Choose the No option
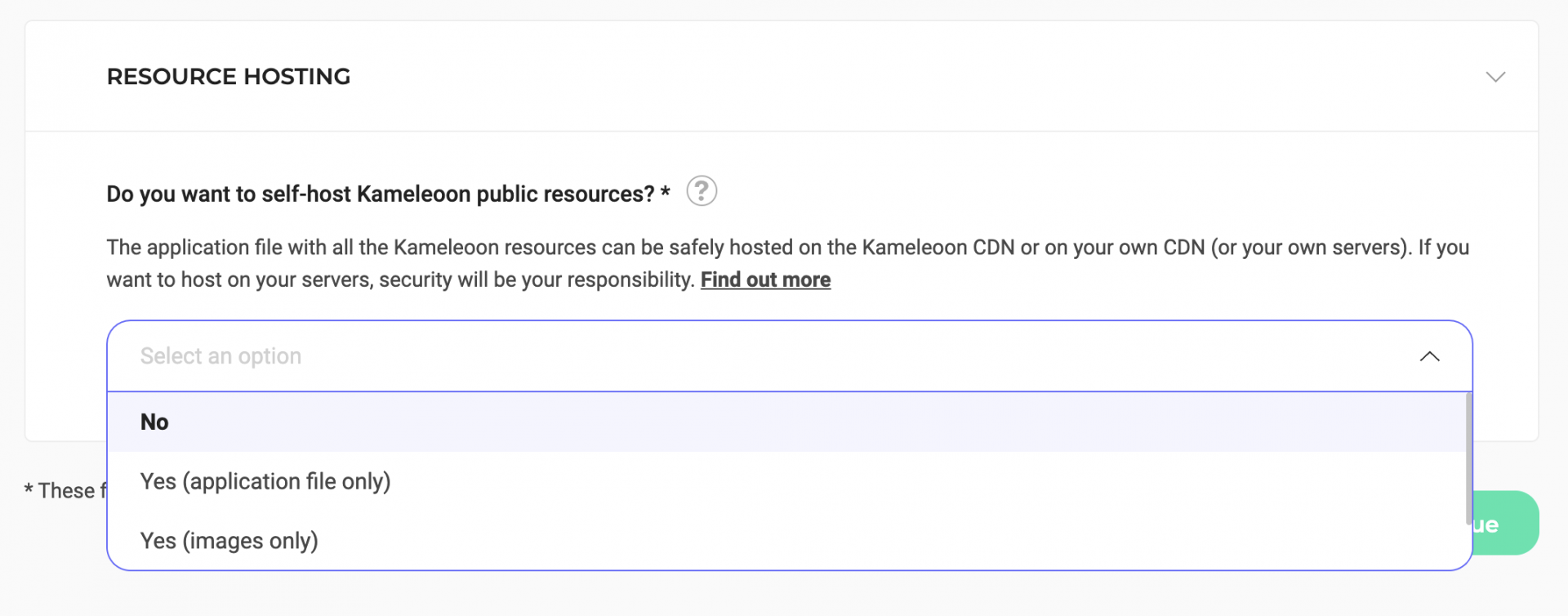1568x616 pixels. tap(154, 422)
